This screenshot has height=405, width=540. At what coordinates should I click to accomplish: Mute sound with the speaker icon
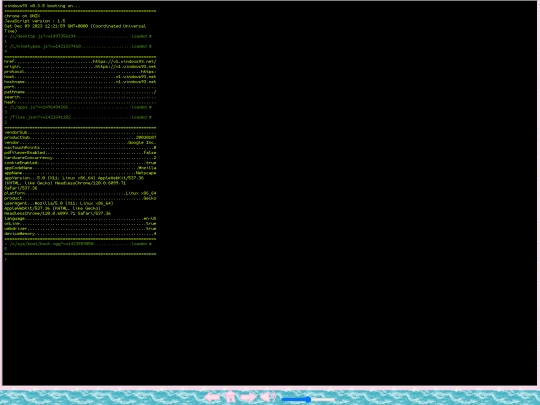pos(268,397)
